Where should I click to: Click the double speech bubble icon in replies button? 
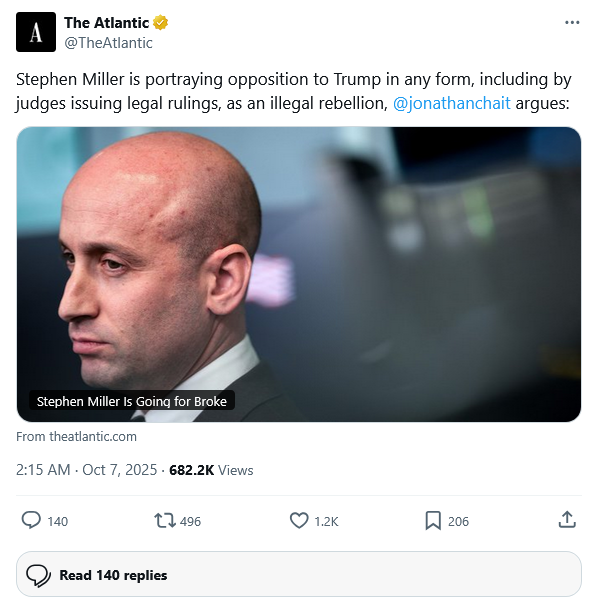[x=38, y=575]
